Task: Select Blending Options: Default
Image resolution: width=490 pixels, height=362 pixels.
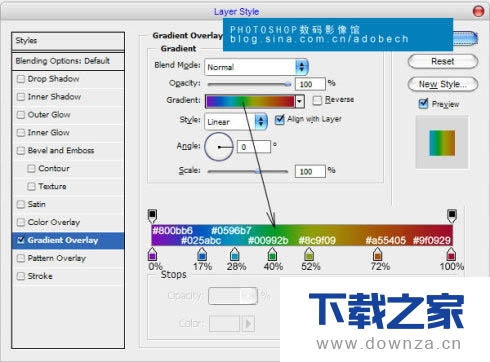Action: pyautogui.click(x=68, y=61)
